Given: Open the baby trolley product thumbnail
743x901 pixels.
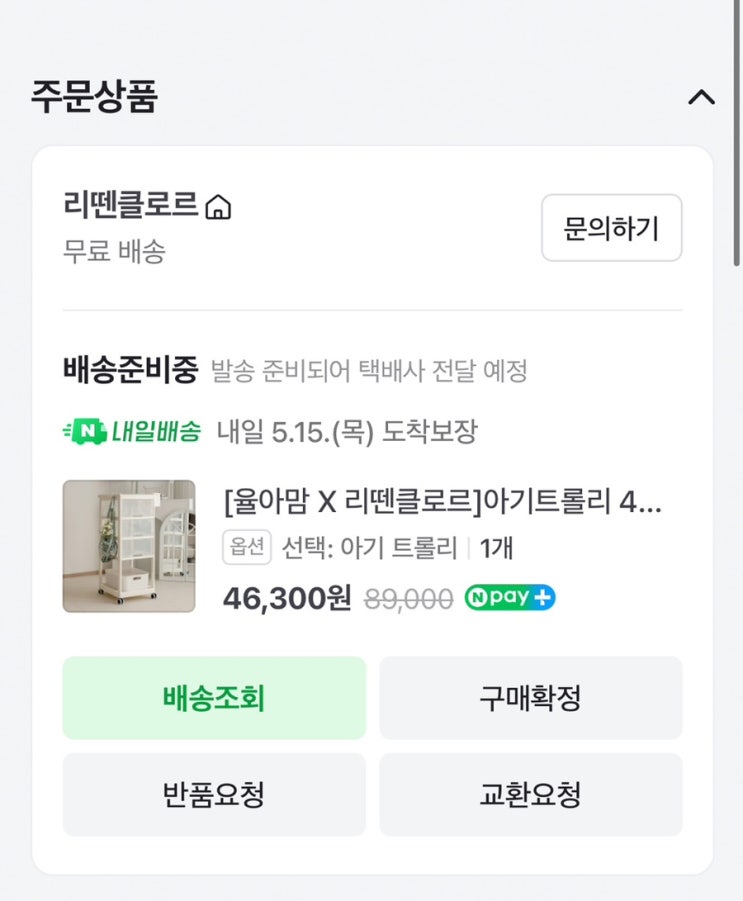Looking at the screenshot, I should click(x=129, y=546).
